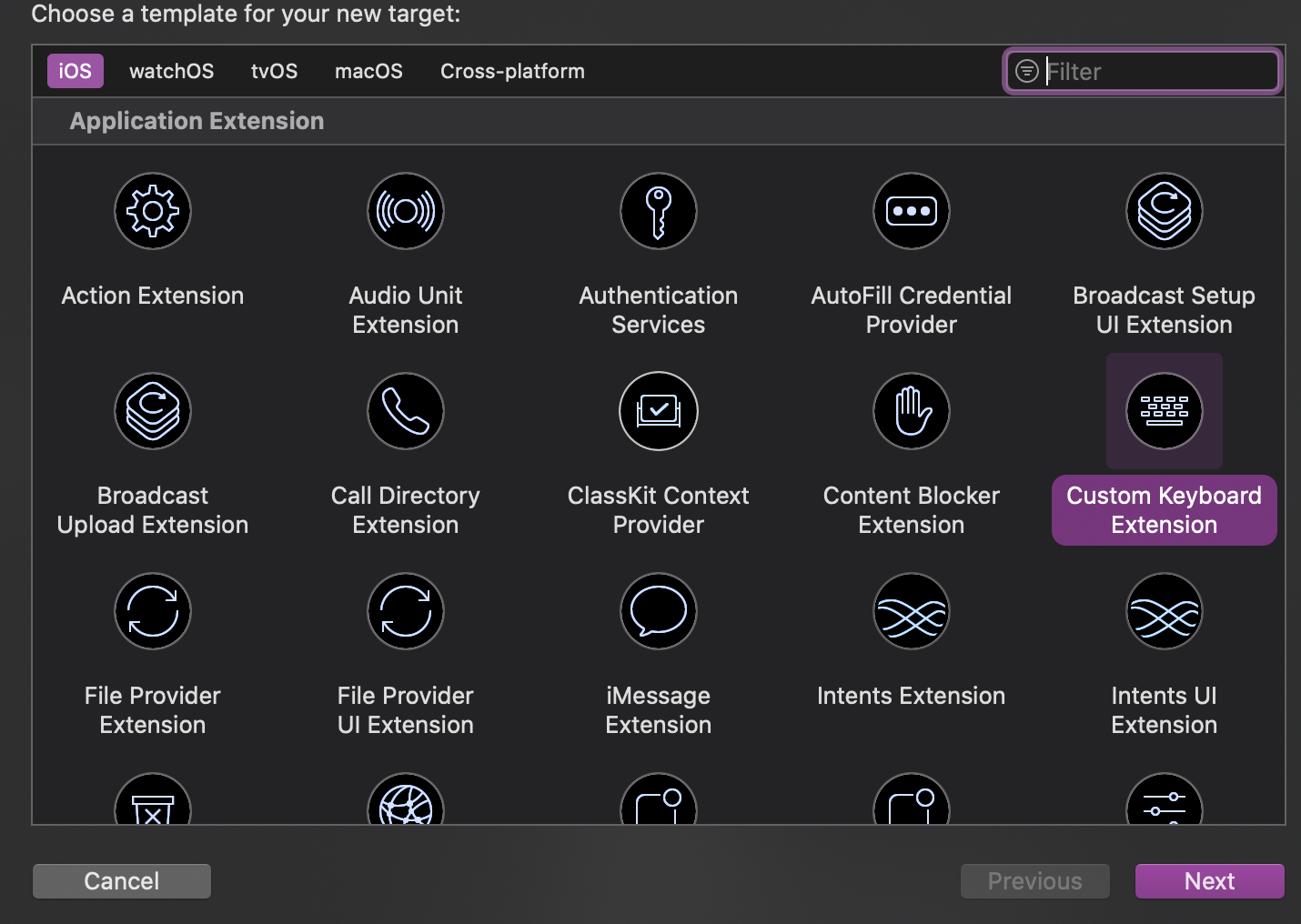This screenshot has width=1301, height=924.
Task: Cancel the target creation dialog
Action: tap(121, 880)
